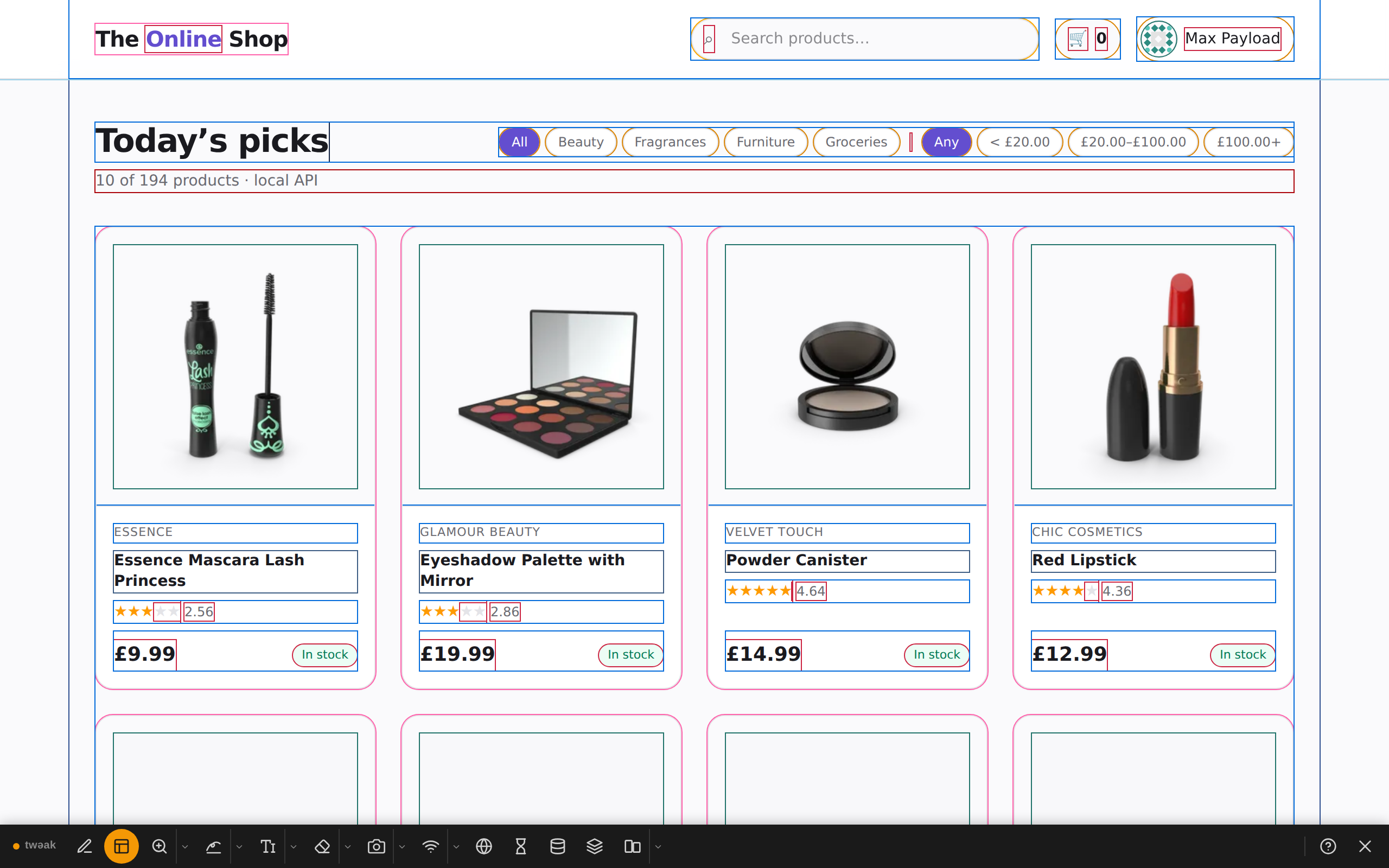Focus the Search products field
1389x868 pixels.
tap(864, 39)
